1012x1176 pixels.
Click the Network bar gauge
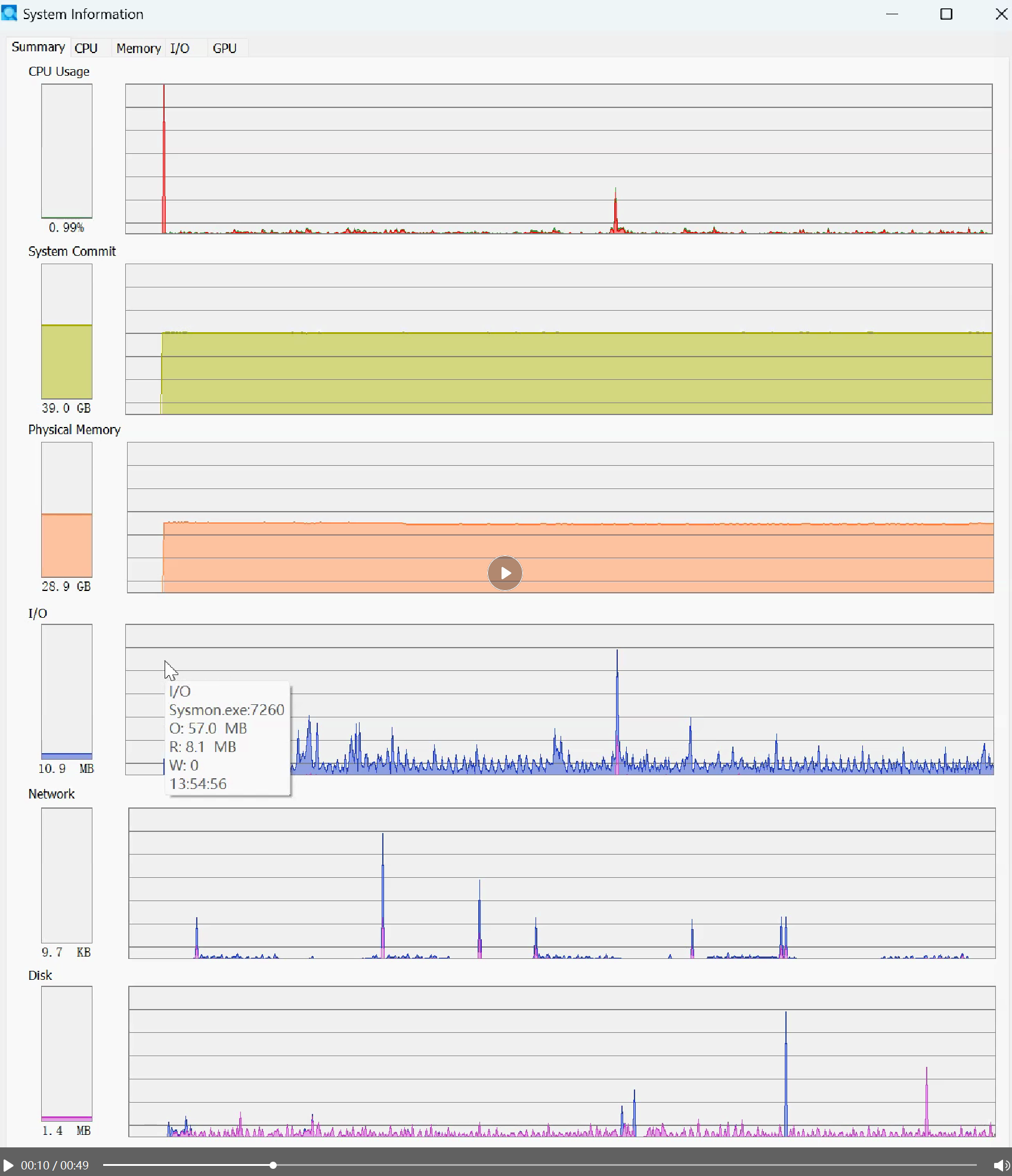[67, 875]
